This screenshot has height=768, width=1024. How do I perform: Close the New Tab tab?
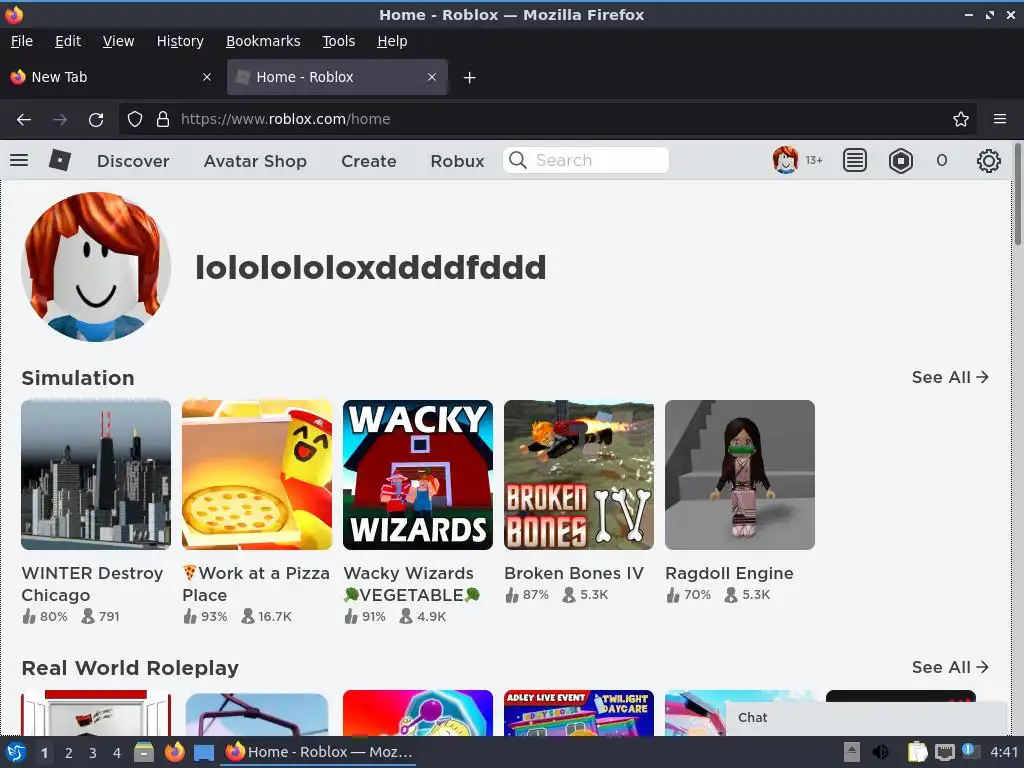(x=207, y=77)
